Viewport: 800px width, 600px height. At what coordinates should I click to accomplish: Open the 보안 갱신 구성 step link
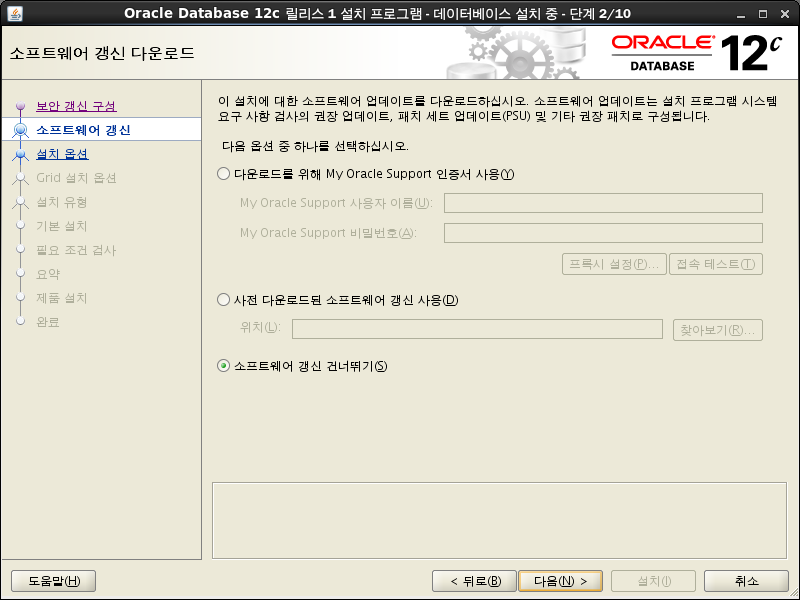point(76,106)
